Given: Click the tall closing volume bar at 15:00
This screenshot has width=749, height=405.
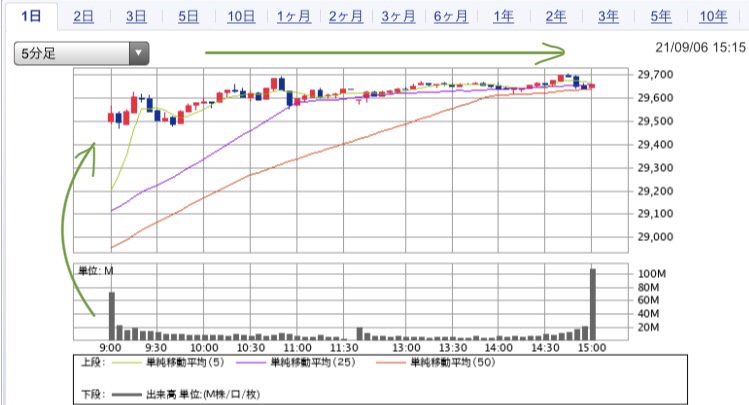Looking at the screenshot, I should pyautogui.click(x=593, y=304).
